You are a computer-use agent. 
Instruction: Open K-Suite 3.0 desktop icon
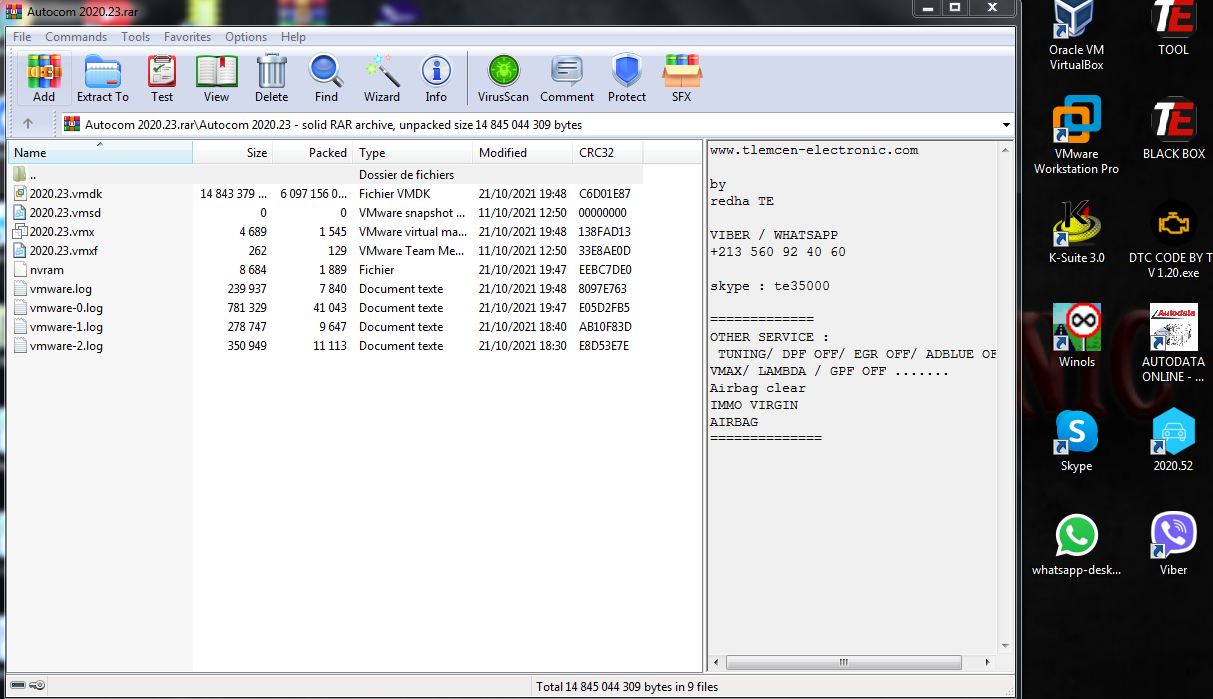(x=1076, y=232)
